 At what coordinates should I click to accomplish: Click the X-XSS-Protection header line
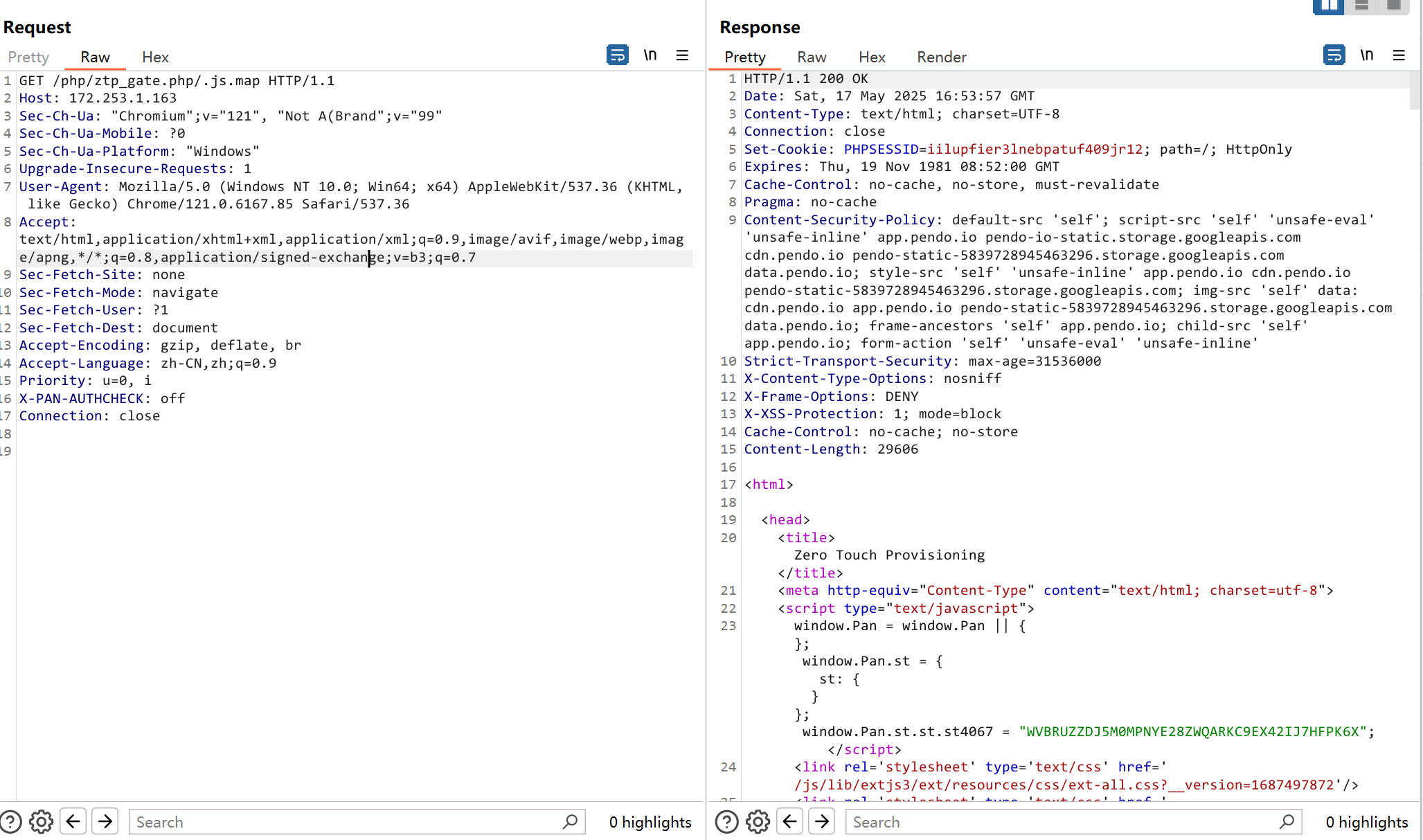coord(872,414)
